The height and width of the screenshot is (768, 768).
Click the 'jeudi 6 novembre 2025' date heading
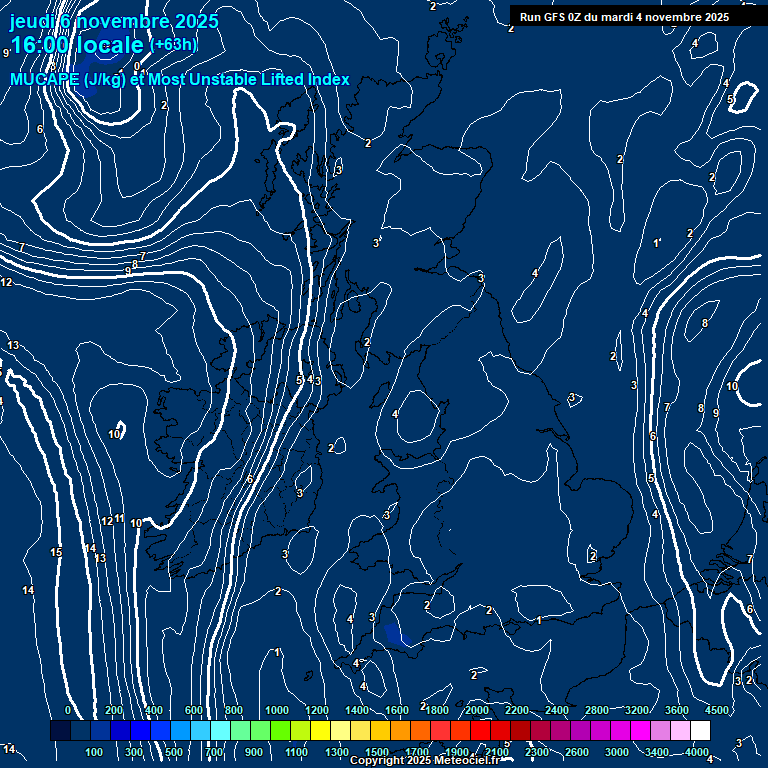[114, 21]
